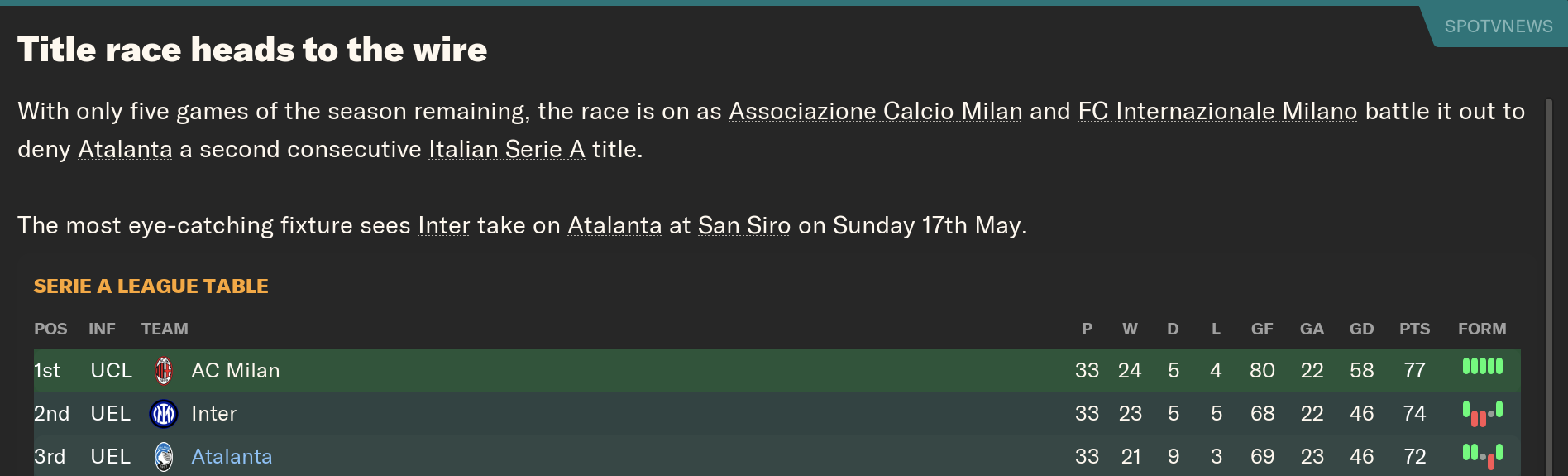Click Atalanta link in the first paragraph
Viewport: 1568px width, 476px height.
[125, 149]
